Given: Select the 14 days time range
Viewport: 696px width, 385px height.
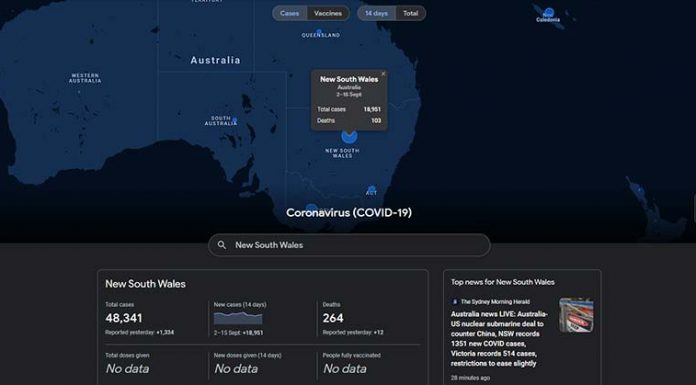Looking at the screenshot, I should click(x=376, y=13).
